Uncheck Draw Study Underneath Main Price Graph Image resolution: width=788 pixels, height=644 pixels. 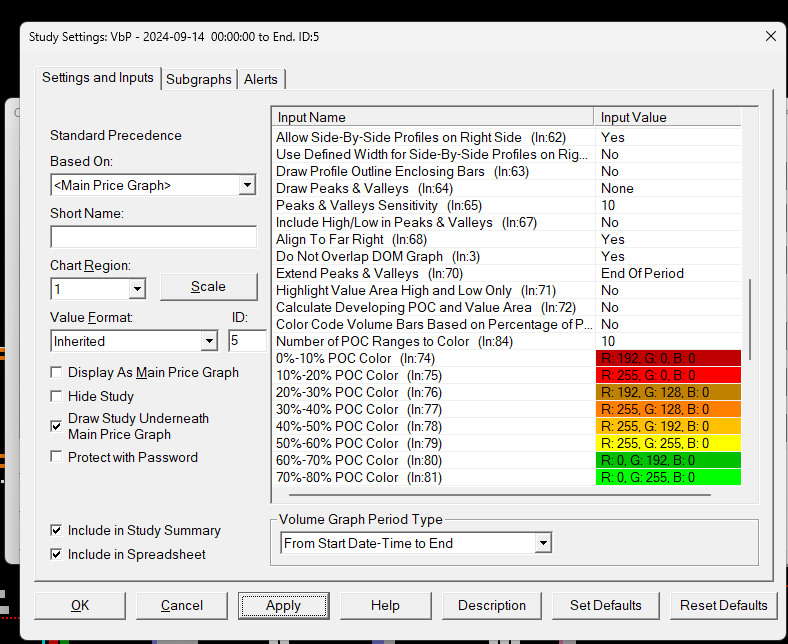[x=57, y=426]
